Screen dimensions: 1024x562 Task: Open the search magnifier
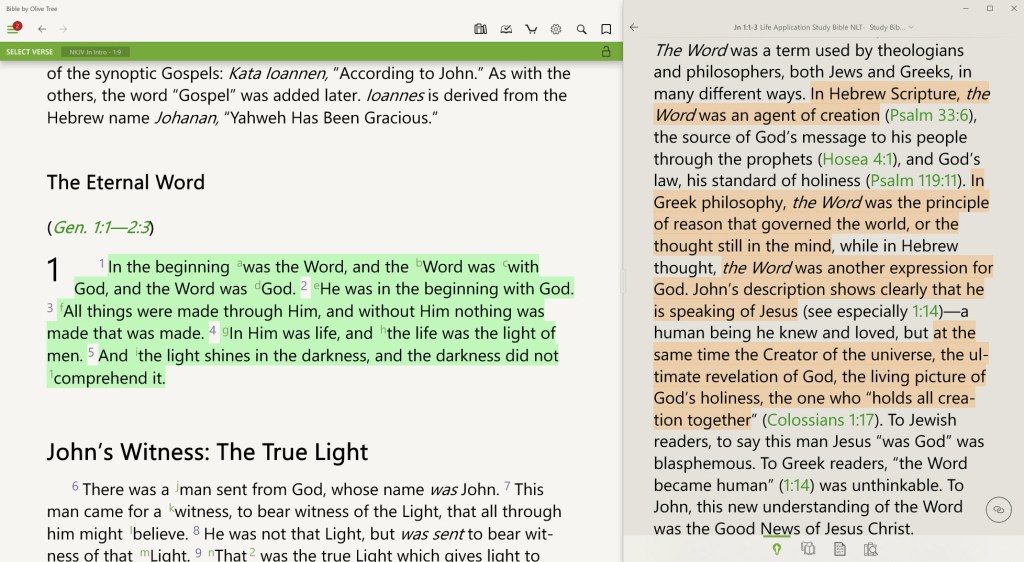tap(581, 29)
